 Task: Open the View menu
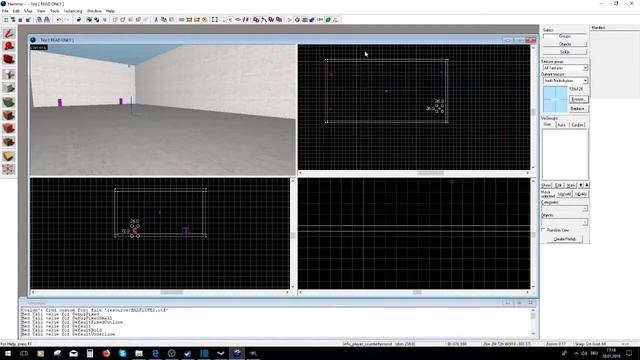41,11
